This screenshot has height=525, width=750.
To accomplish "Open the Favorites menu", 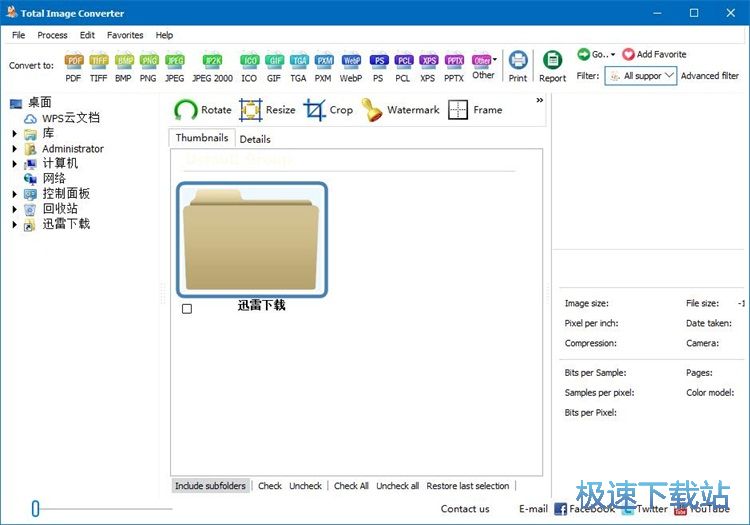I will click(125, 35).
